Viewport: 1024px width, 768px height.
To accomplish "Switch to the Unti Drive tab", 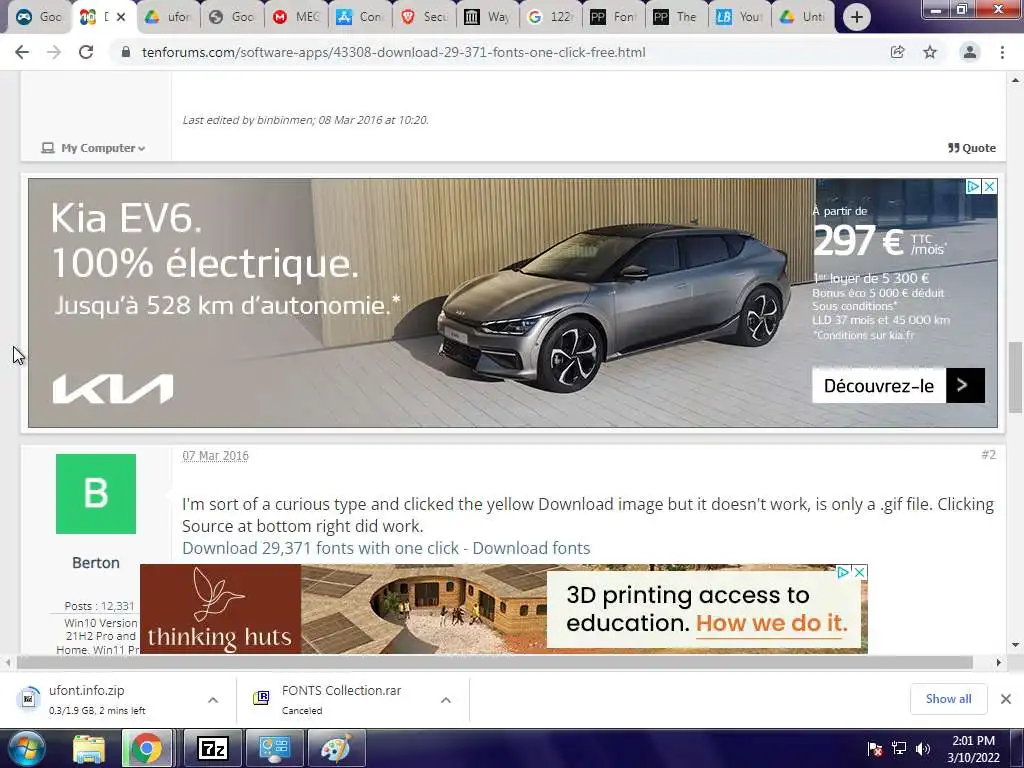I will [x=803, y=17].
